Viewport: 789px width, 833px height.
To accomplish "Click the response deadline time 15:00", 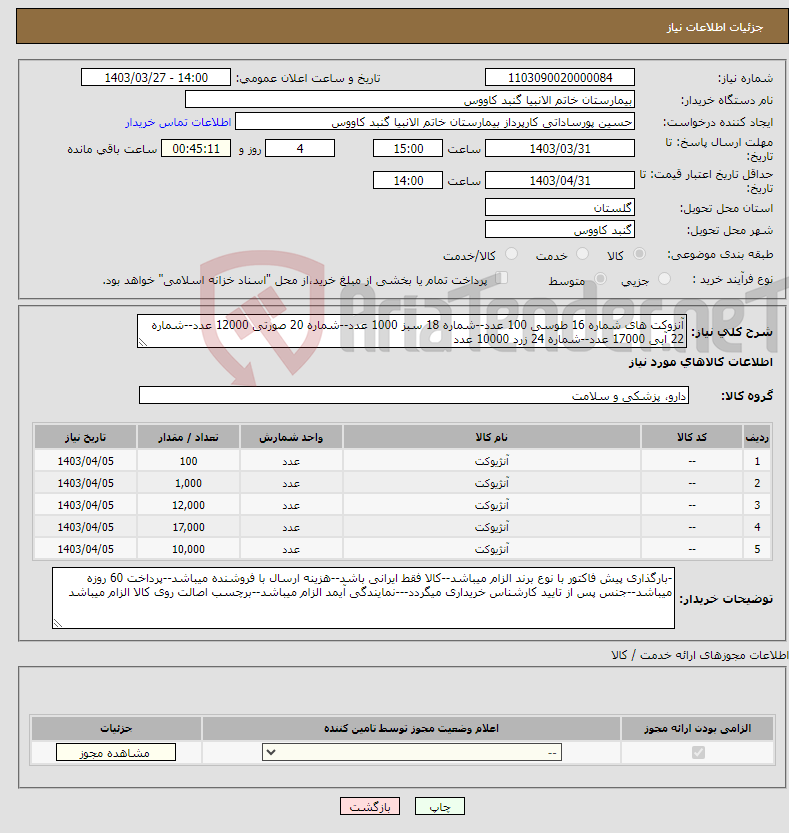I will 408,148.
